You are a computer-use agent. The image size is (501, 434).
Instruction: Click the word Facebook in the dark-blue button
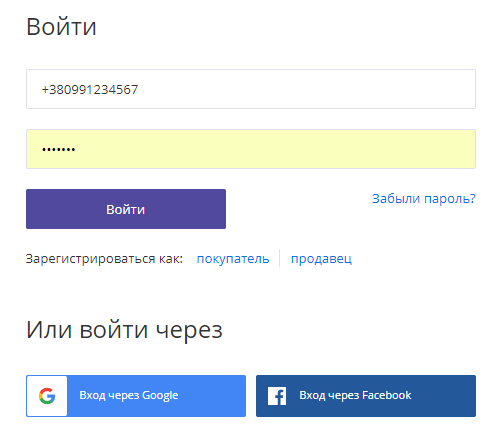[387, 395]
